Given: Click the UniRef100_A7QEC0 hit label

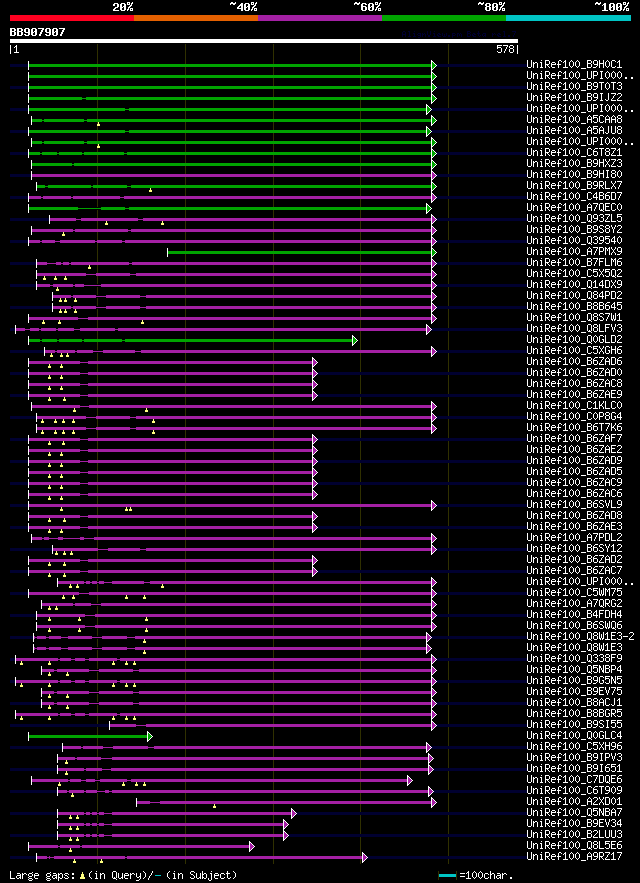Looking at the screenshot, I should 574,208.
